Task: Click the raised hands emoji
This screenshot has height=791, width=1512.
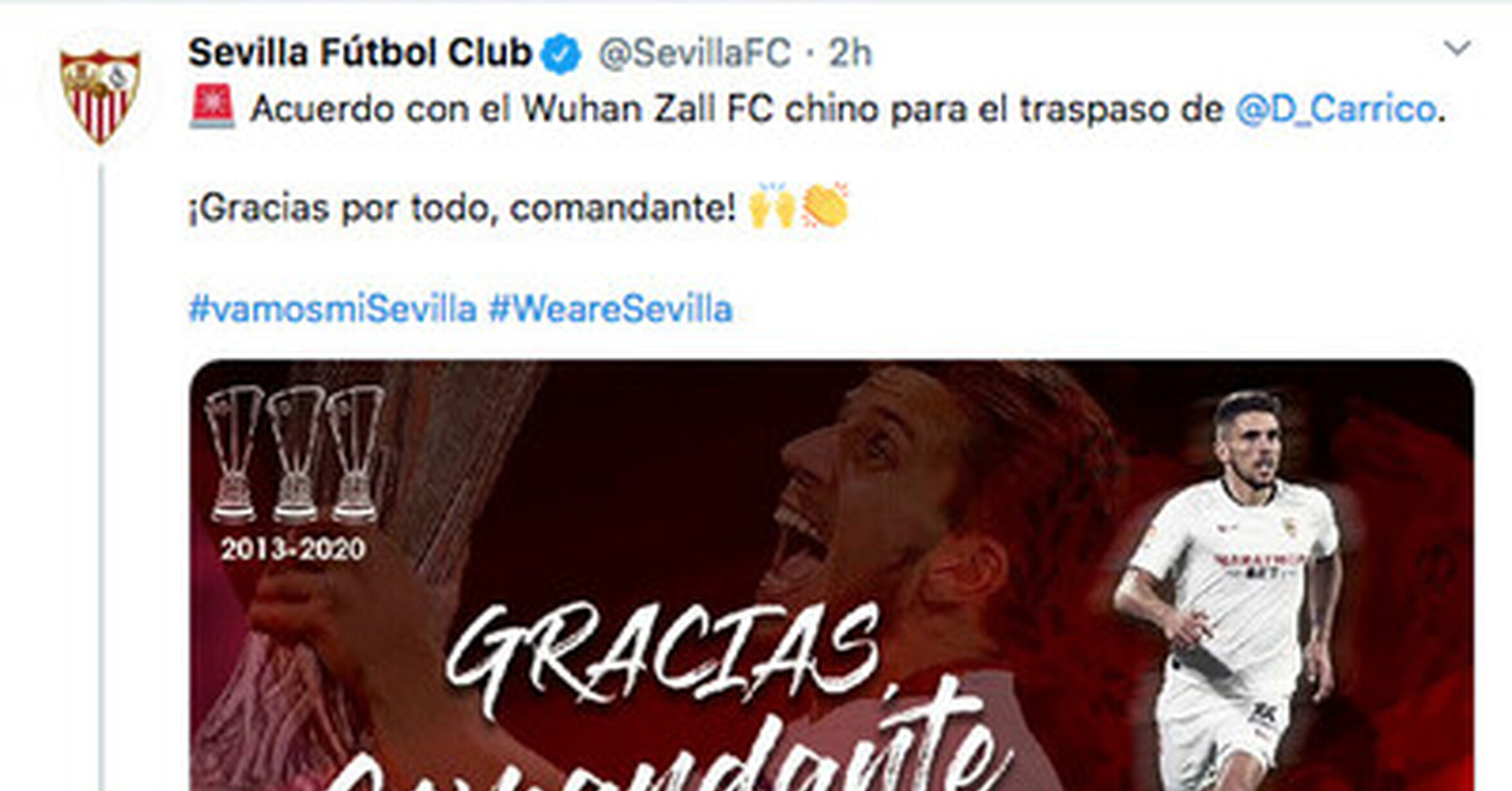Action: 772,206
